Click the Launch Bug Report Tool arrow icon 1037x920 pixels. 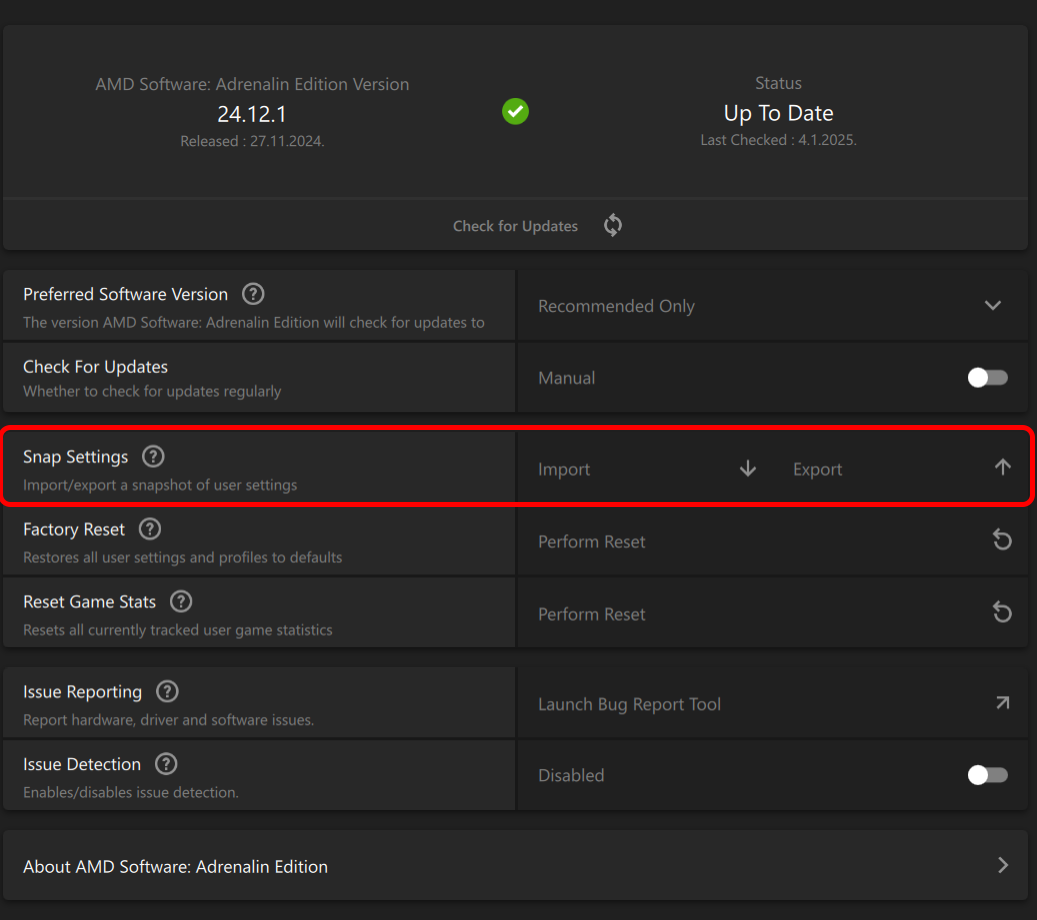(x=1003, y=702)
